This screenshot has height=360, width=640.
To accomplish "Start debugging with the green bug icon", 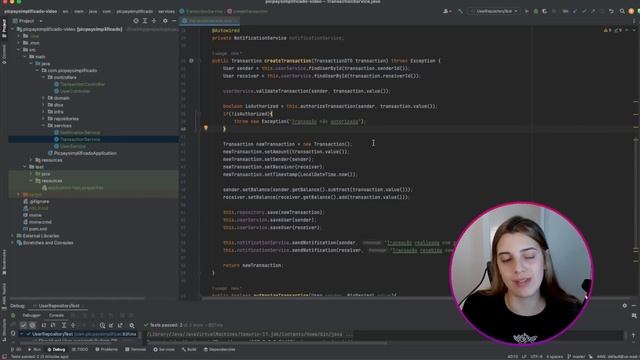I will point(536,11).
